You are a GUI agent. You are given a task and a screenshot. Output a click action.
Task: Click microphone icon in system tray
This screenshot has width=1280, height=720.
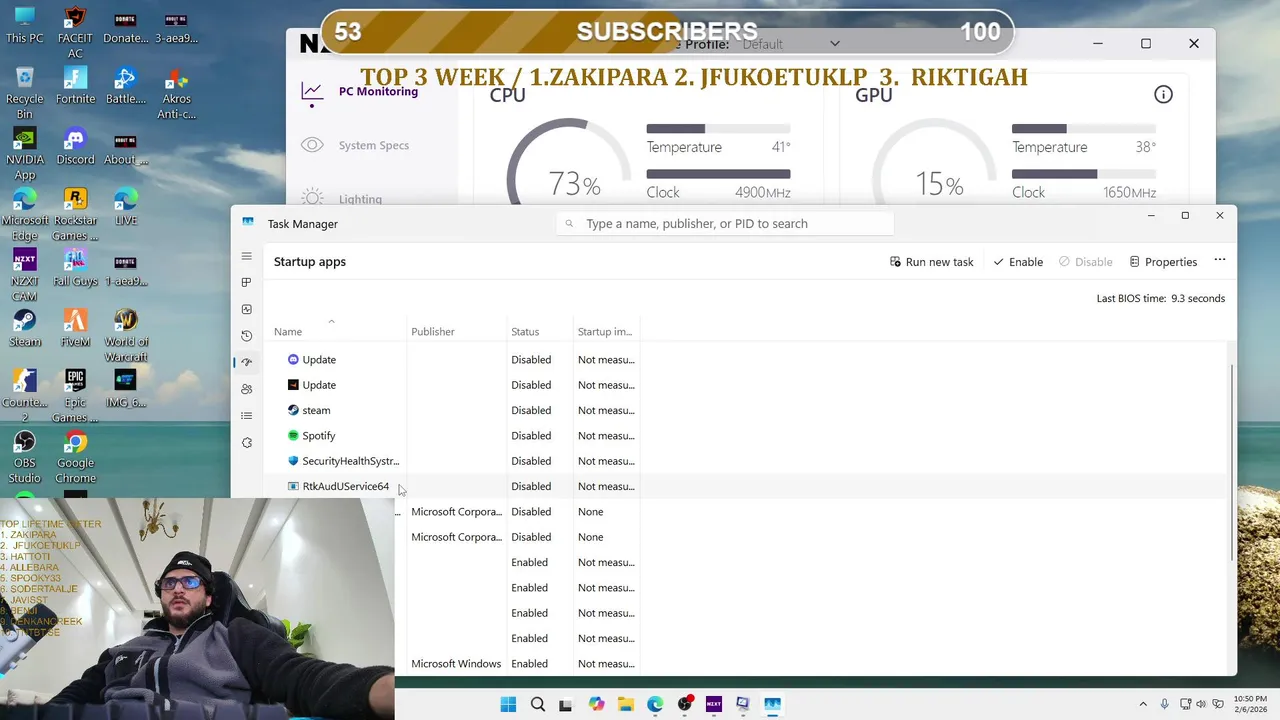(x=1164, y=704)
